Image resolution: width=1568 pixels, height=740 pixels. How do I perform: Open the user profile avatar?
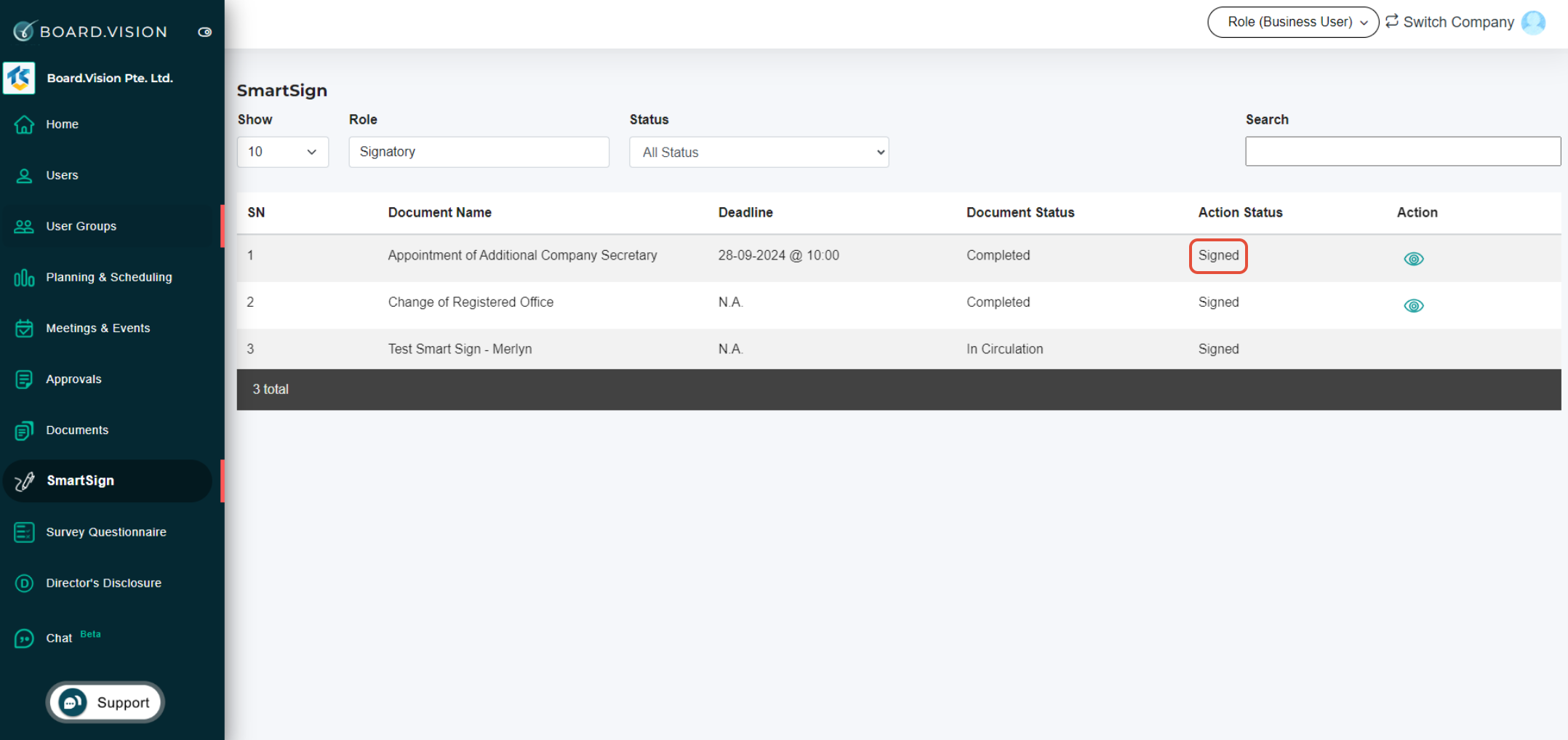(1533, 23)
